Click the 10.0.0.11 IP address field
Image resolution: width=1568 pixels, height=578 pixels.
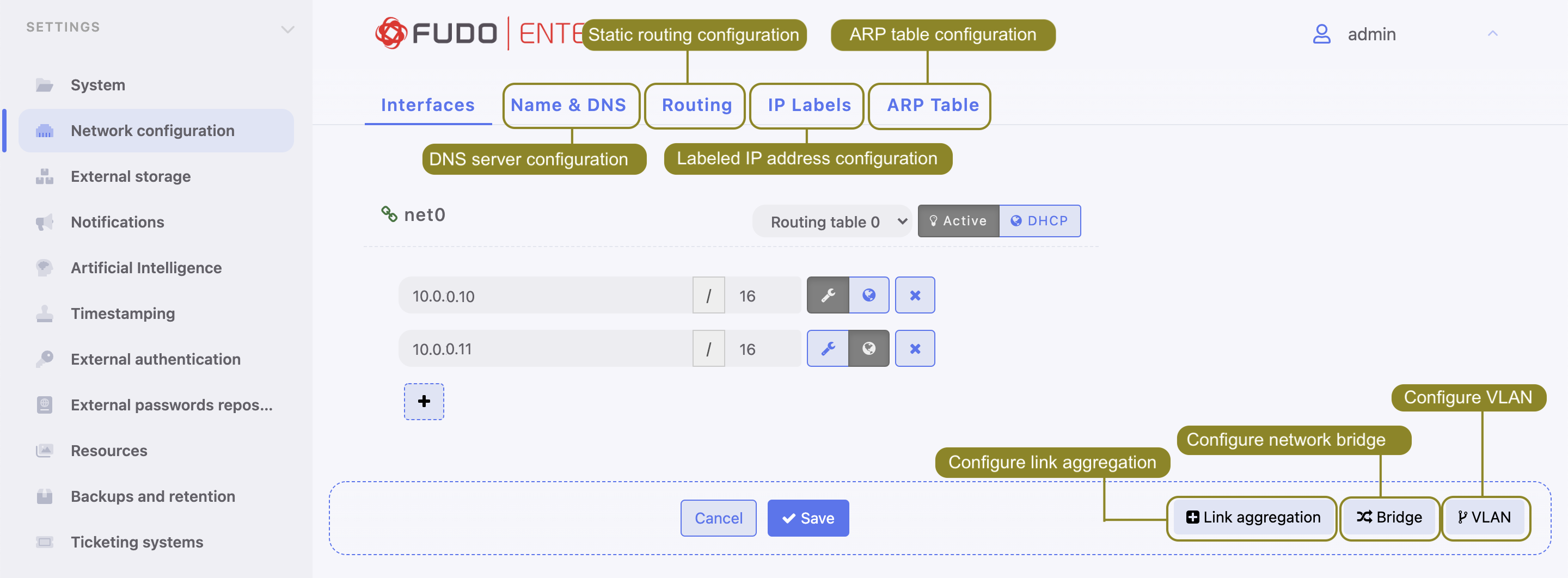(x=545, y=349)
